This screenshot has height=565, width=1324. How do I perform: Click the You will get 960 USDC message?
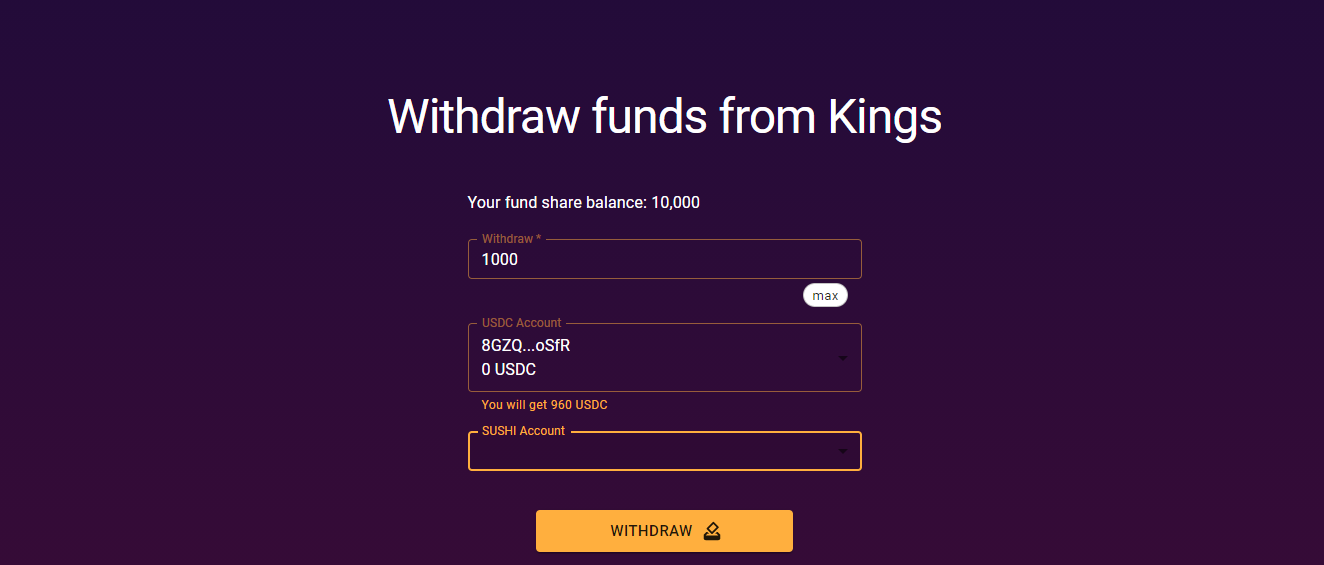pyautogui.click(x=544, y=405)
